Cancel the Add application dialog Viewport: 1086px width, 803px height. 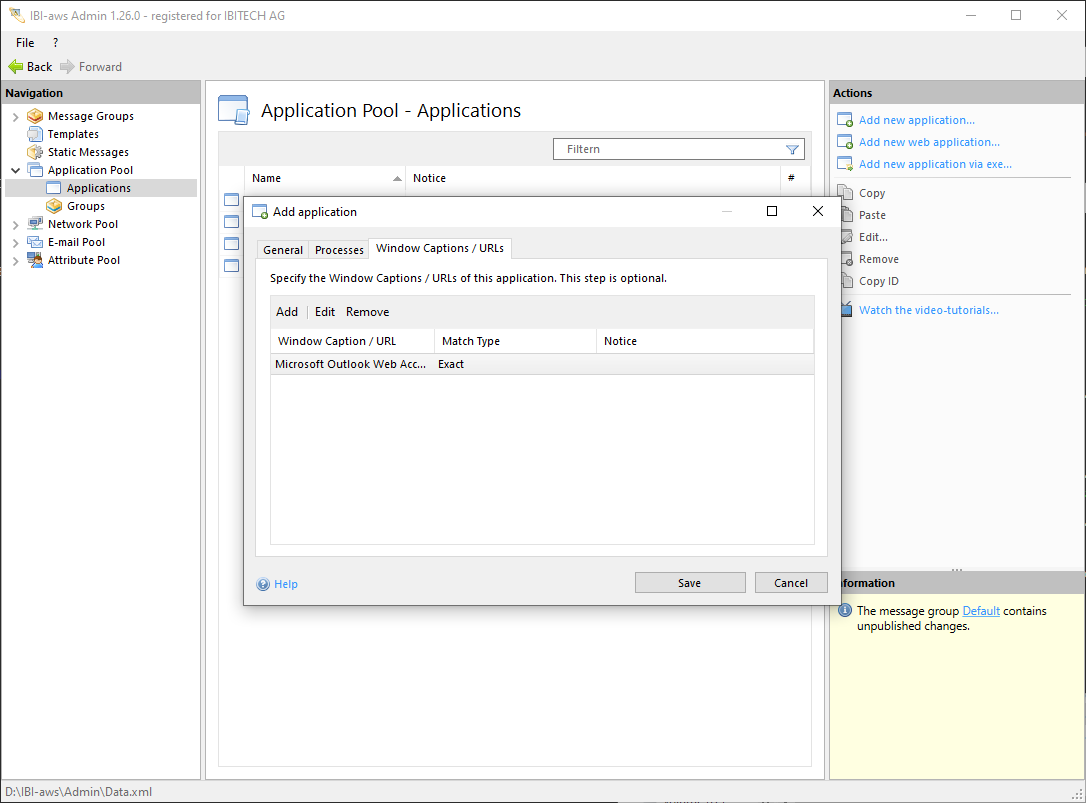coord(790,583)
